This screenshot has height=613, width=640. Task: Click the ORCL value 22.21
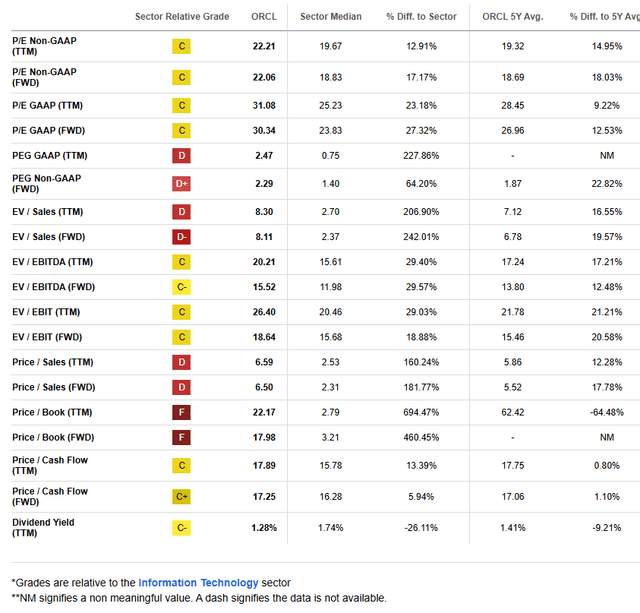(264, 46)
